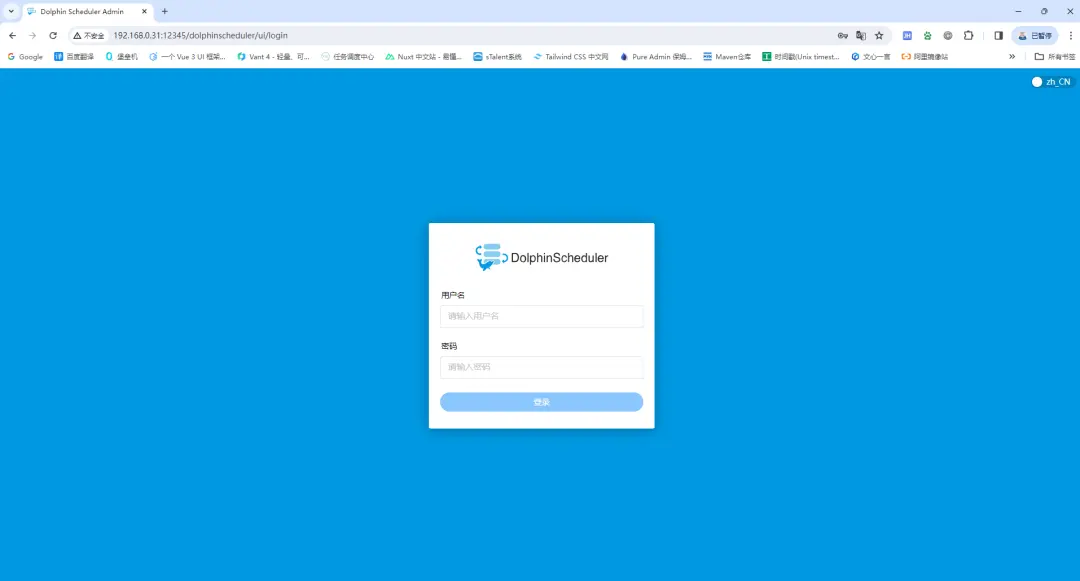The width and height of the screenshot is (1080, 581).
Task: Open the Nuxt 中文站 bookmark
Action: coord(424,57)
